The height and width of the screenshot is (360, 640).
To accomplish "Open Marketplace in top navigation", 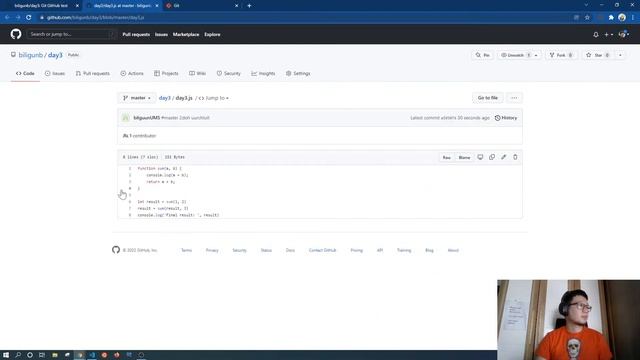I will [x=186, y=35].
